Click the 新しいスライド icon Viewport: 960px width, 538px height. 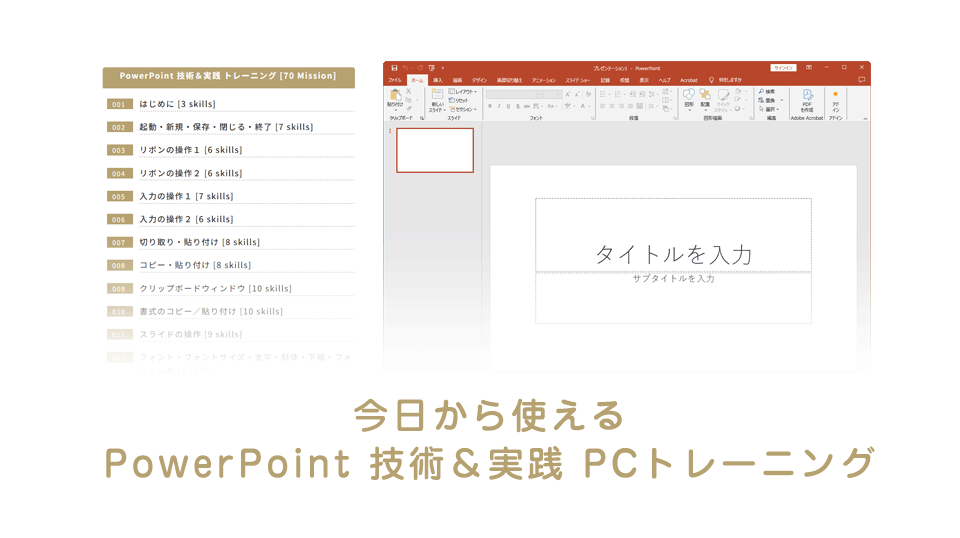(x=437, y=95)
